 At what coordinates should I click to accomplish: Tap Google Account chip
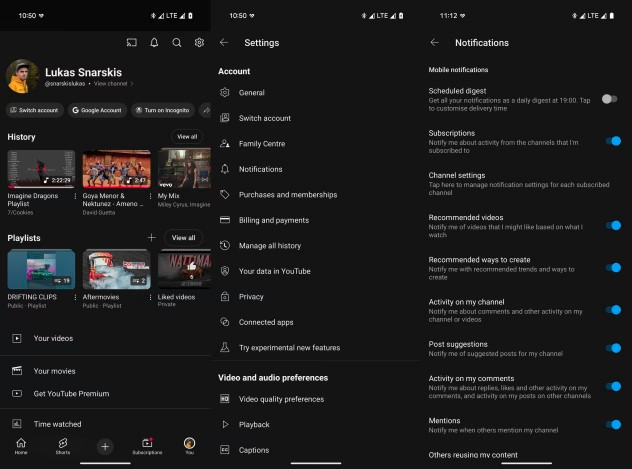tap(97, 110)
